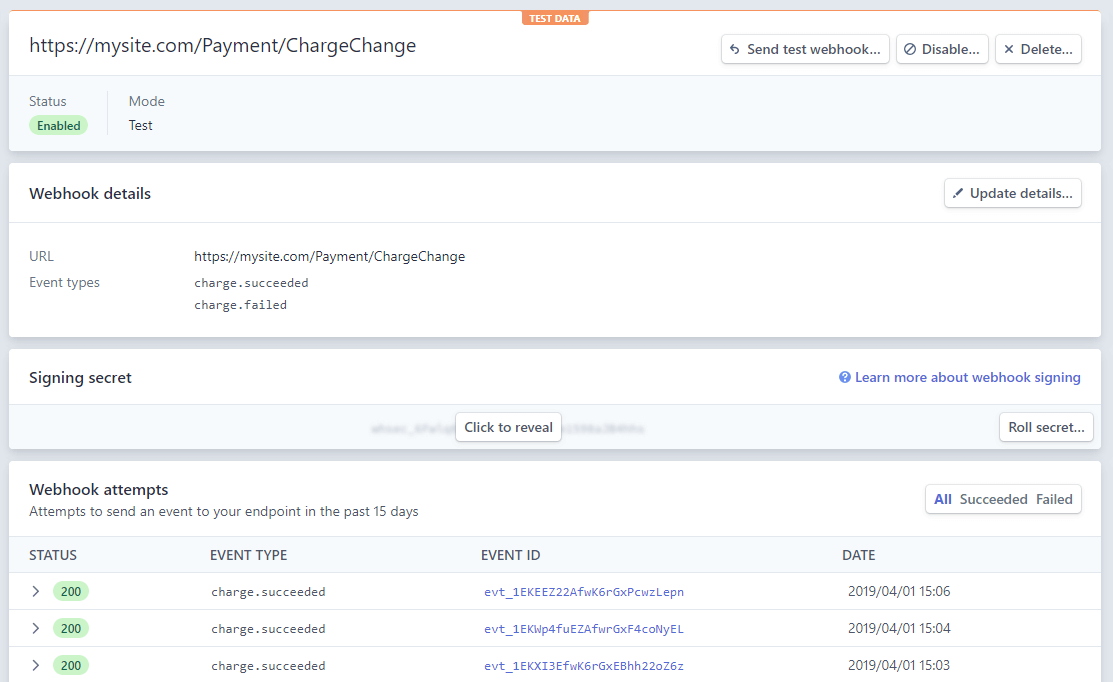Expand the second webhook attempt details
The height and width of the screenshot is (682, 1113).
click(x=37, y=628)
